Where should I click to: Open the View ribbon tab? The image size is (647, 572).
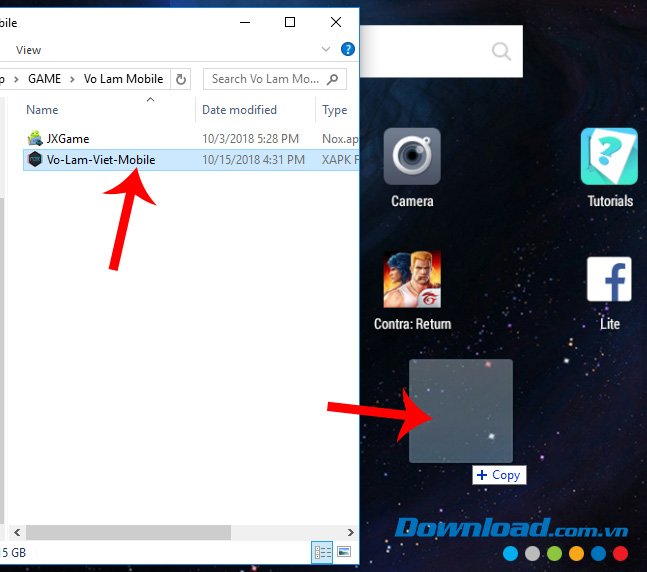coord(28,50)
